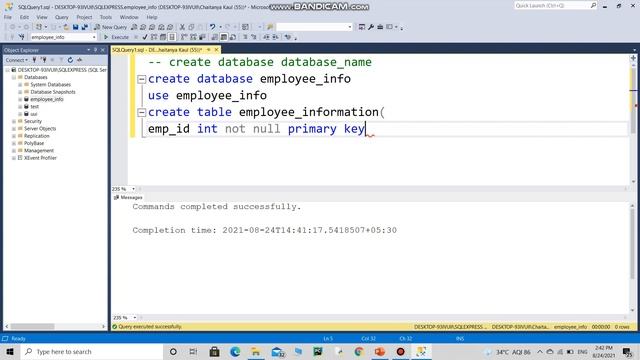This screenshot has height=360, width=640.
Task: Click the Find in Files icon
Action: point(270,27)
